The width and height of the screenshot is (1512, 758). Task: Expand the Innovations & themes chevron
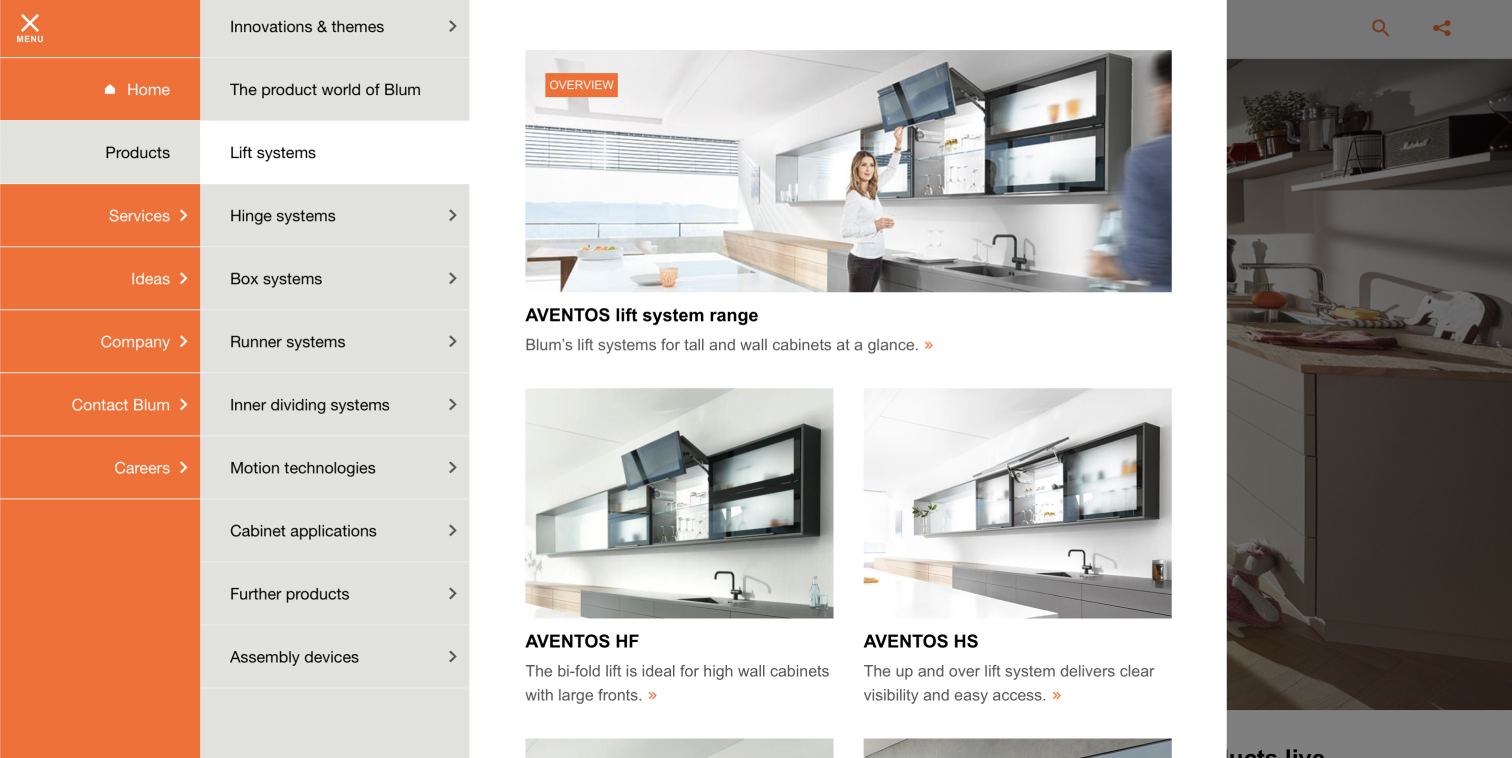pos(452,26)
